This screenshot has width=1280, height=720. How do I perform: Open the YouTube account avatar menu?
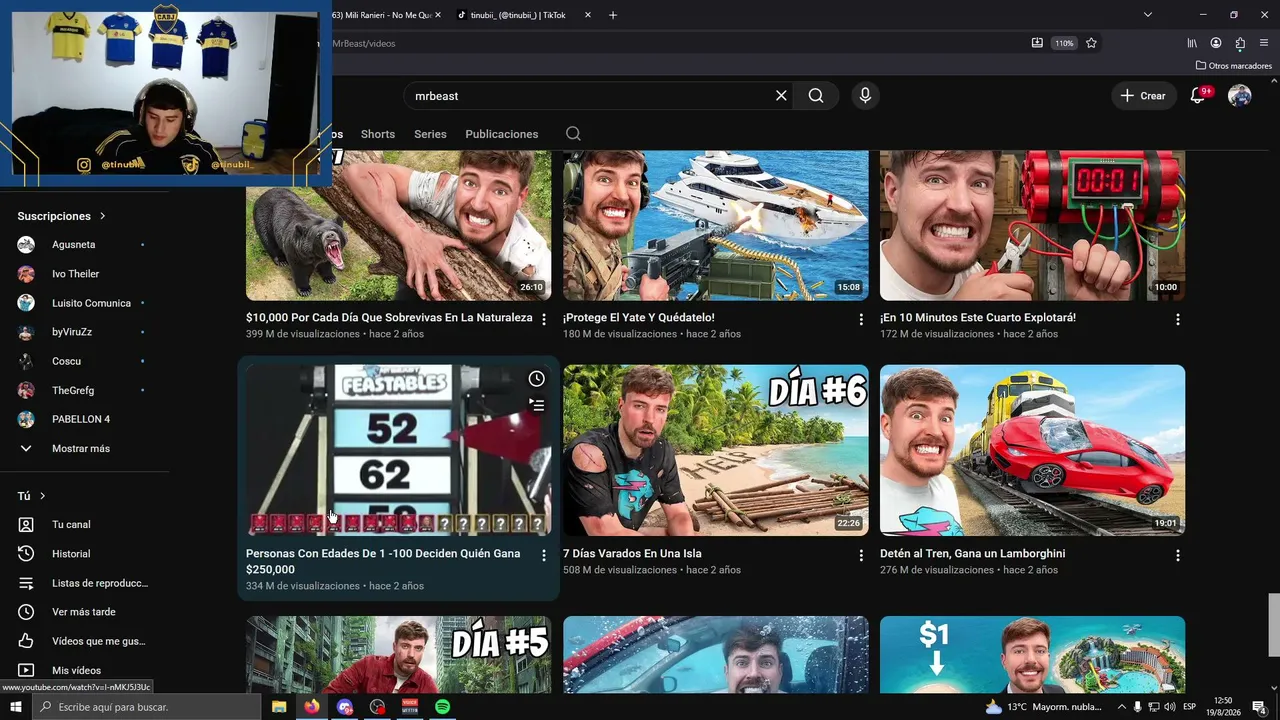pos(1240,96)
